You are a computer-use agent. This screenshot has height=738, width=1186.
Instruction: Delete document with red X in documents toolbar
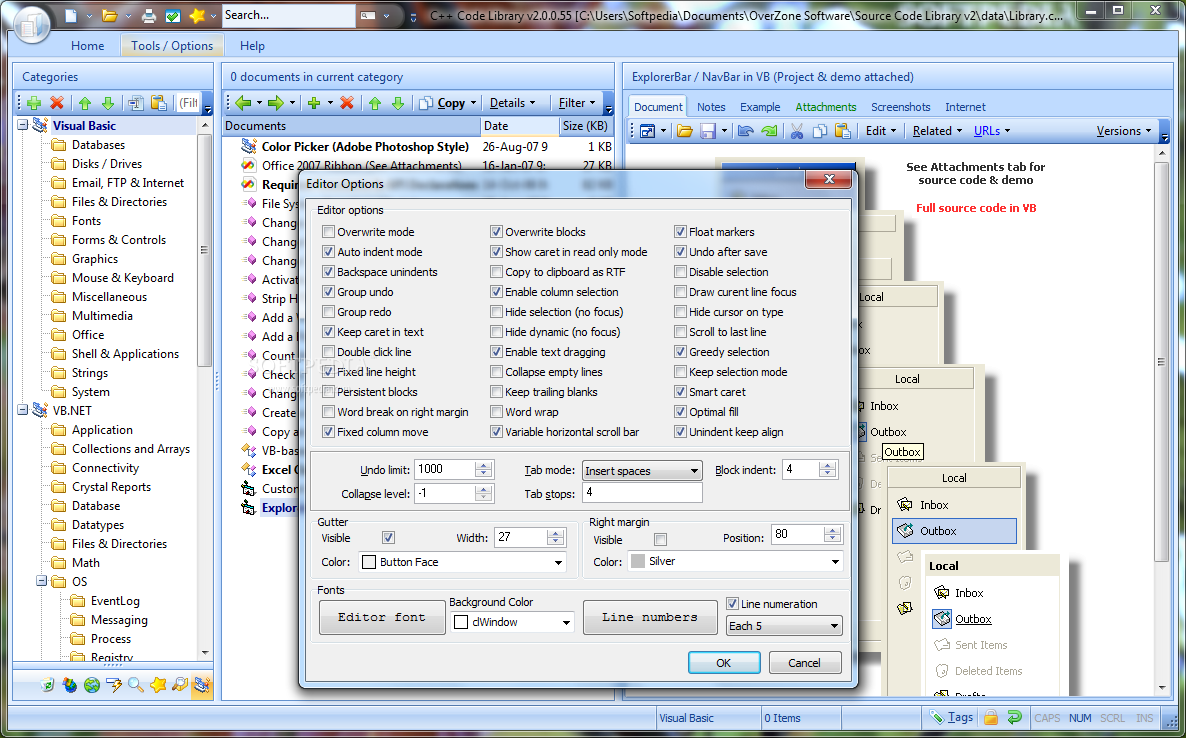point(346,103)
